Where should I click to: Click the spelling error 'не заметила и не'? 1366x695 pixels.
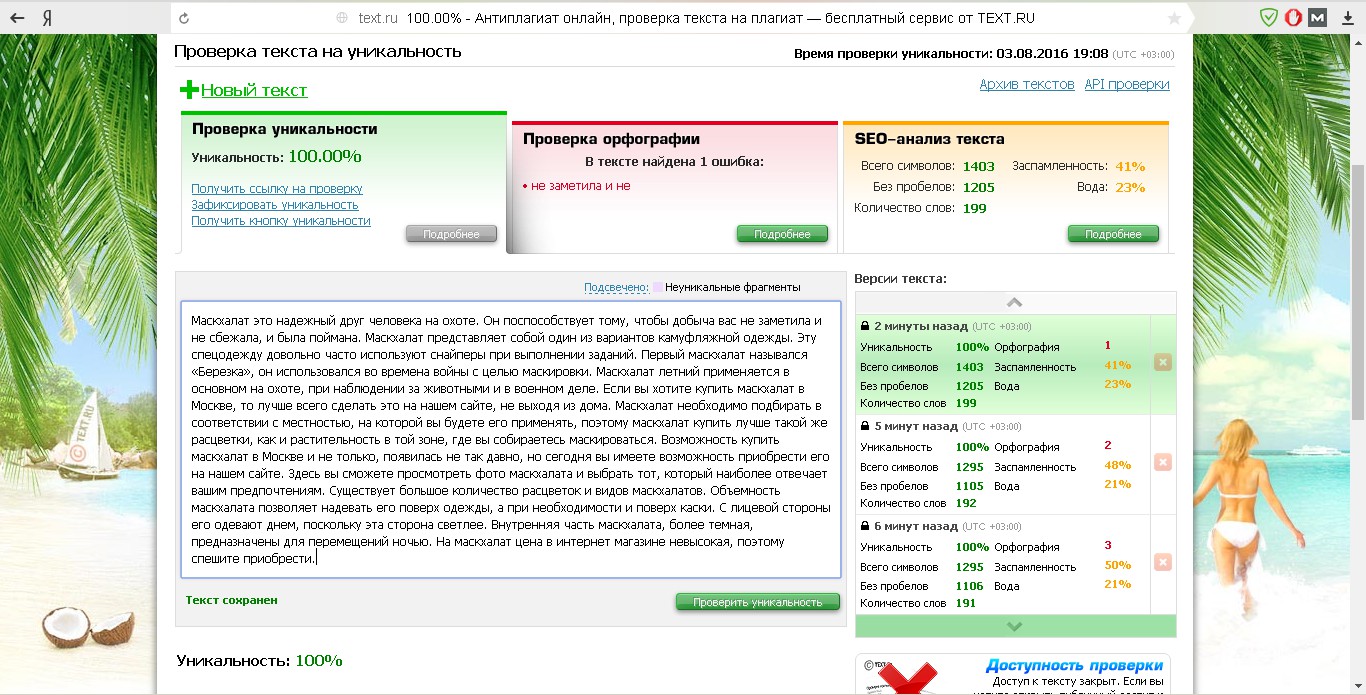pyautogui.click(x=580, y=186)
